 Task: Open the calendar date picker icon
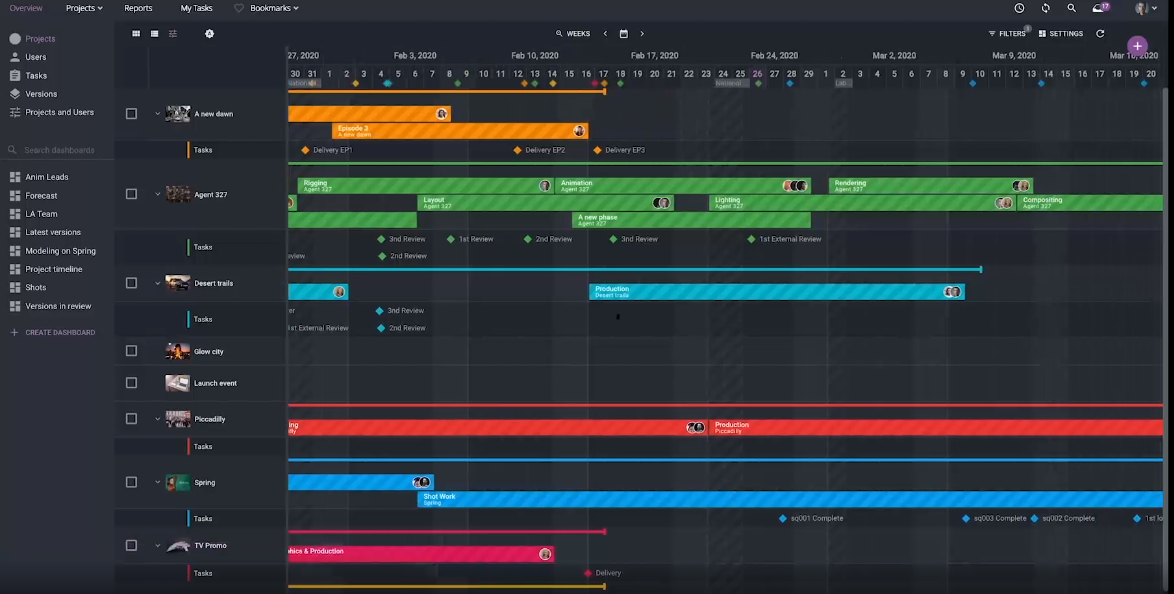[624, 34]
